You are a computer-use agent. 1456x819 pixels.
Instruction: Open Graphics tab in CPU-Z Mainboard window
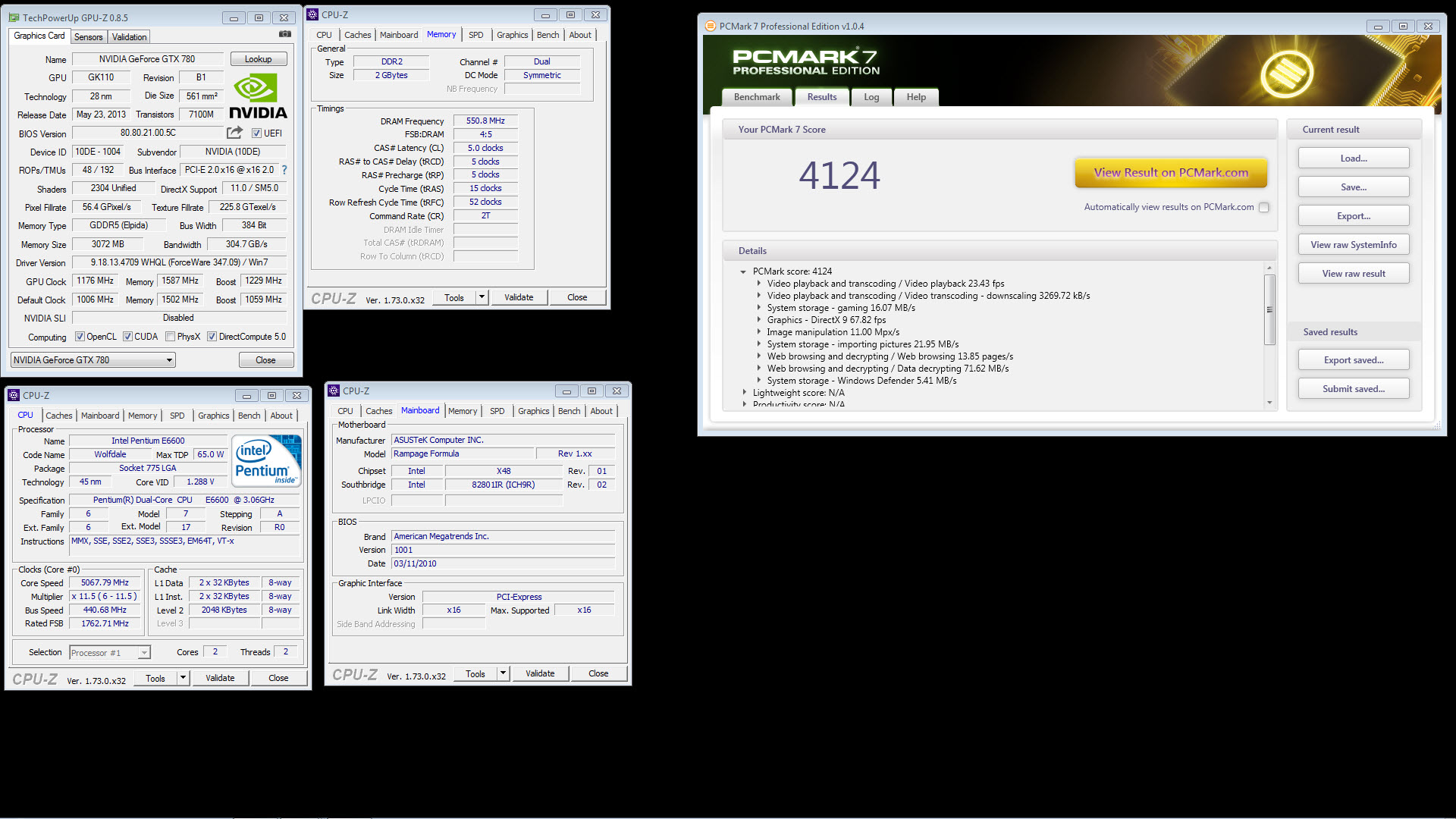click(x=534, y=411)
